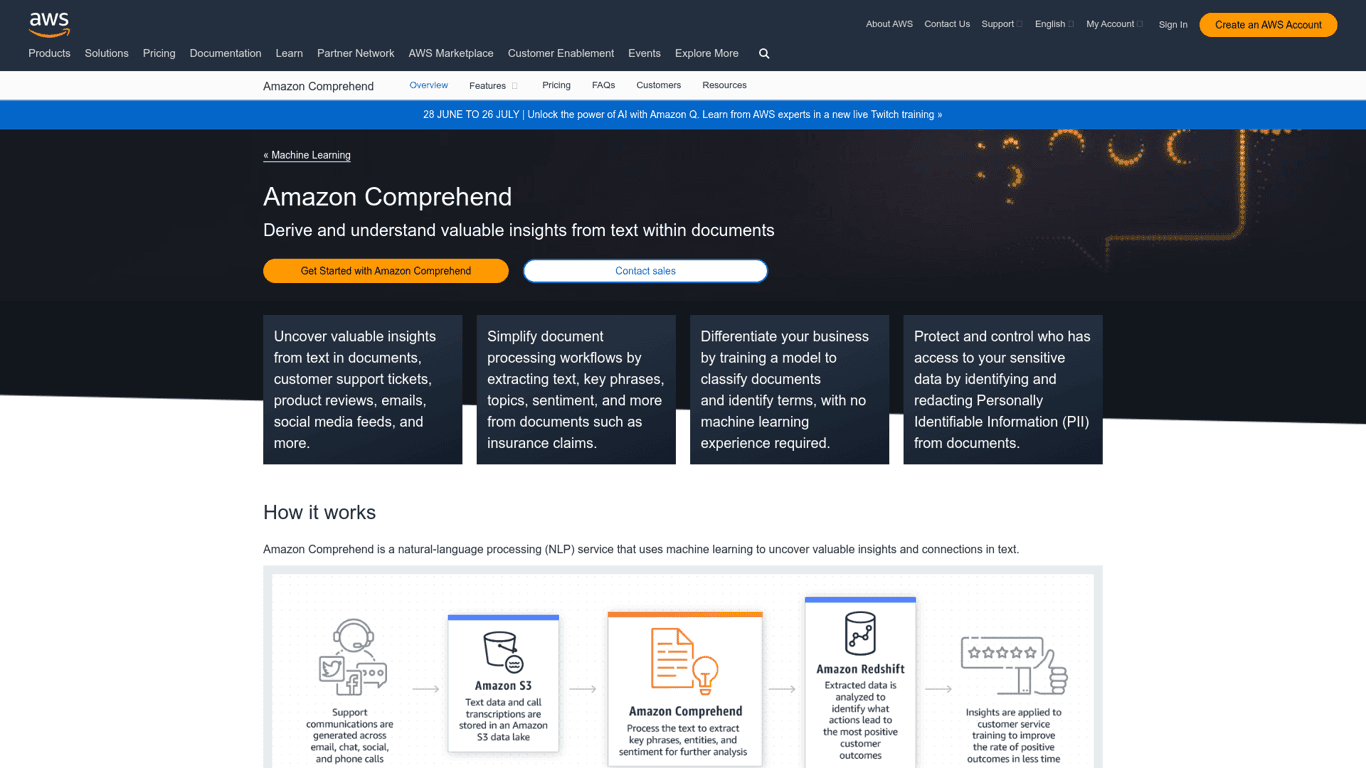The image size is (1366, 768).
Task: Click Create an AWS Account button
Action: (1268, 25)
